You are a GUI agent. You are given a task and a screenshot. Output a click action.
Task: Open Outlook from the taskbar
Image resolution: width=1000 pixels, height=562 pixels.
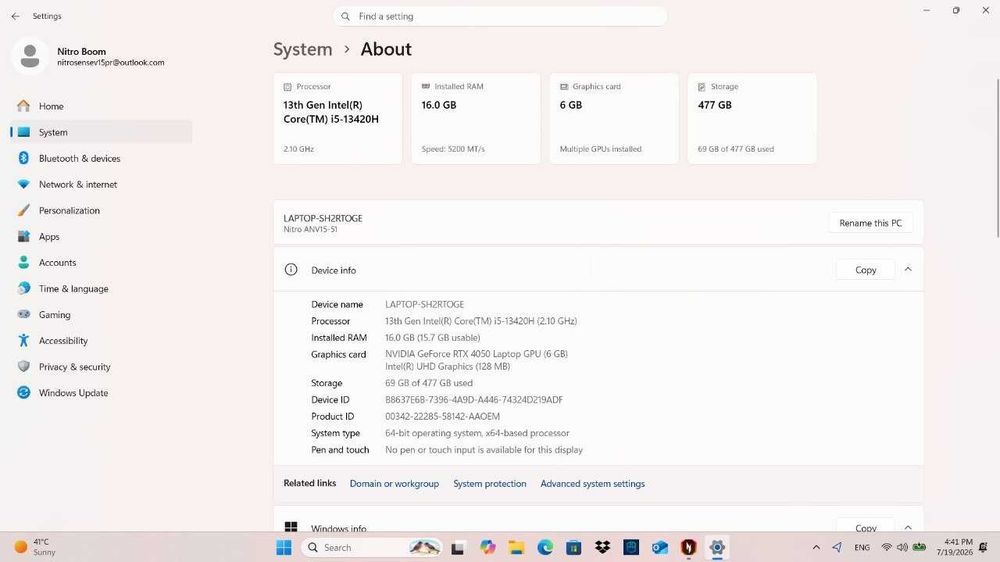(x=659, y=547)
